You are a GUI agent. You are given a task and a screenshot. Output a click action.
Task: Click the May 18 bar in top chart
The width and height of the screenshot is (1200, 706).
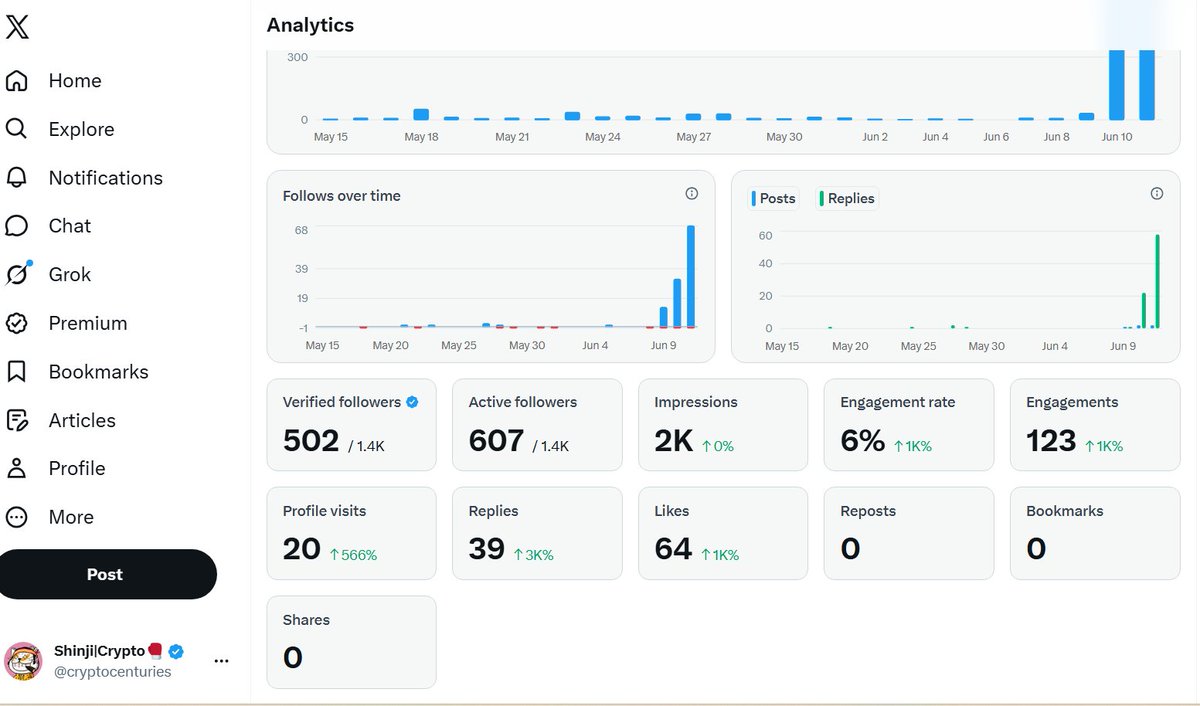click(421, 115)
